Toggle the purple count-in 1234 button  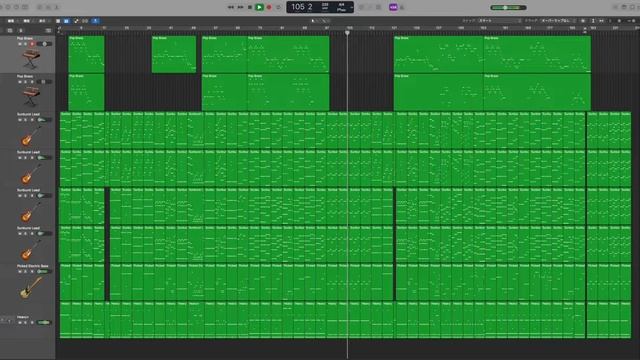[393, 7]
